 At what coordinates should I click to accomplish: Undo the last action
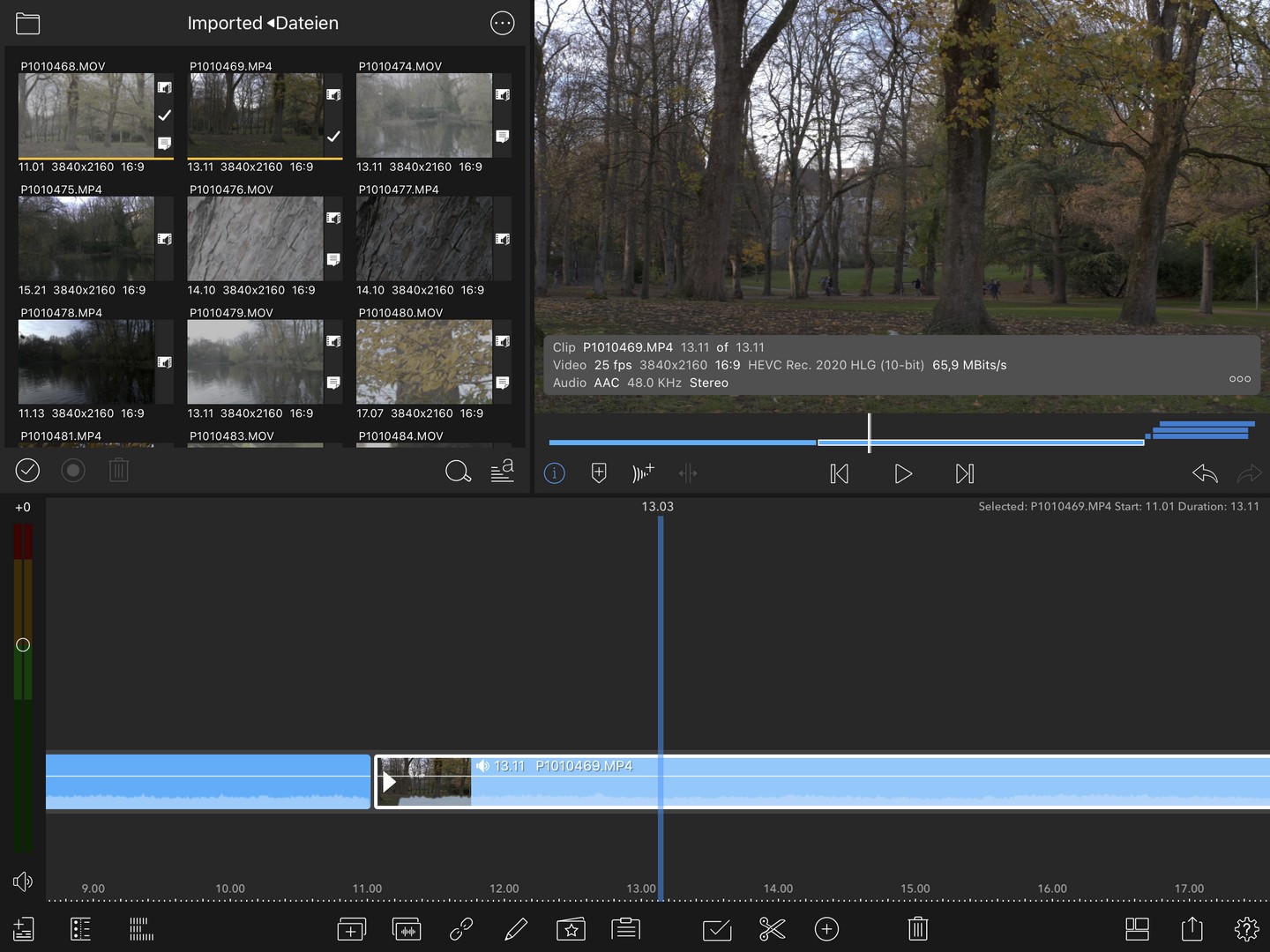coord(1205,474)
